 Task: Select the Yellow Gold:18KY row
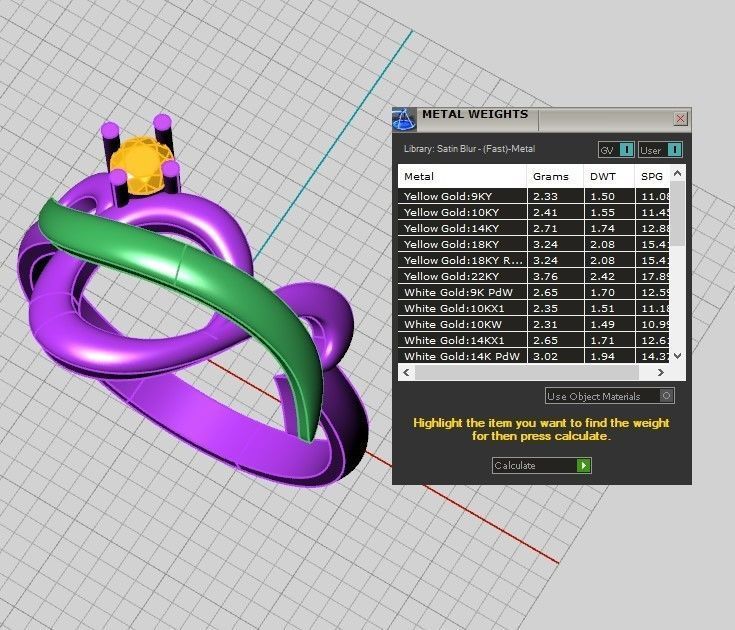pyautogui.click(x=533, y=244)
